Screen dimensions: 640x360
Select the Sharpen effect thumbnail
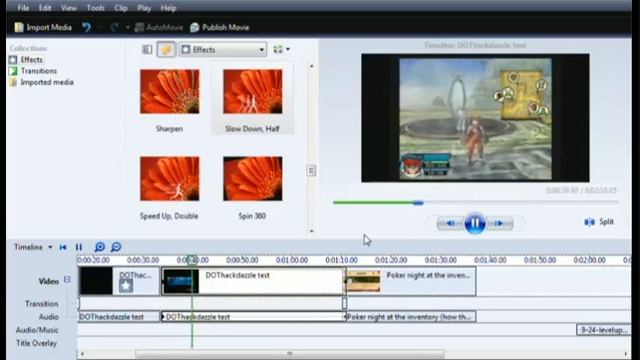[x=169, y=91]
